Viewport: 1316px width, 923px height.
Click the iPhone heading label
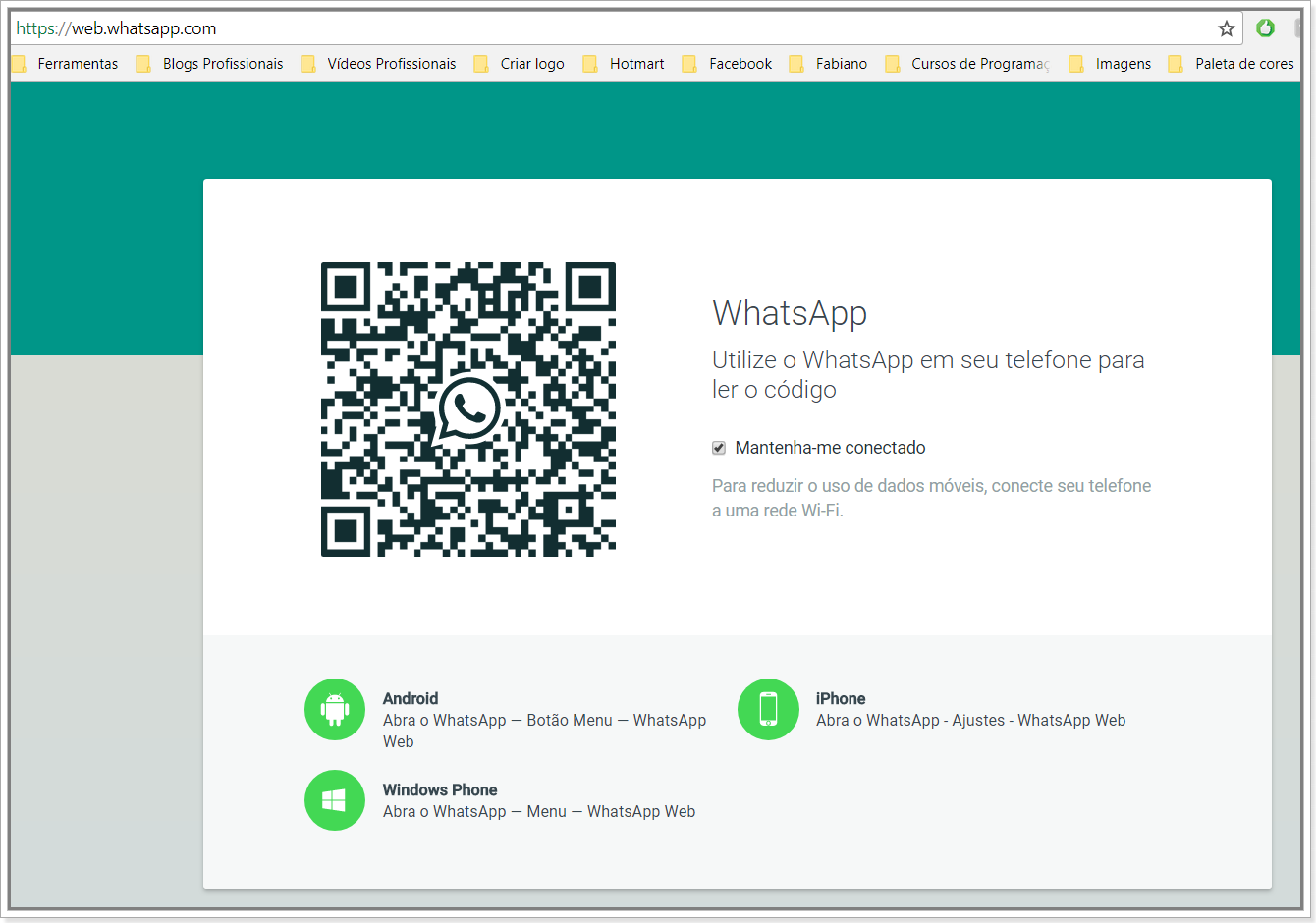point(841,699)
